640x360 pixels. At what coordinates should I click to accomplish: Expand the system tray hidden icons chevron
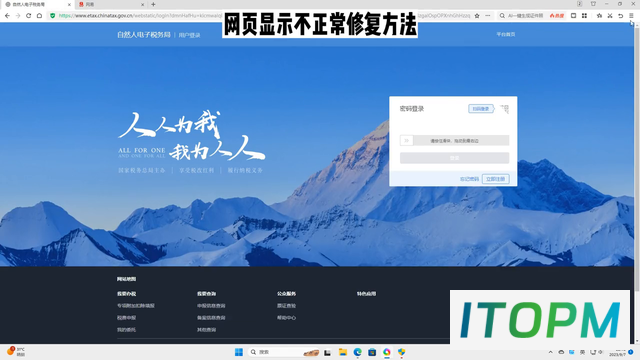(x=550, y=352)
